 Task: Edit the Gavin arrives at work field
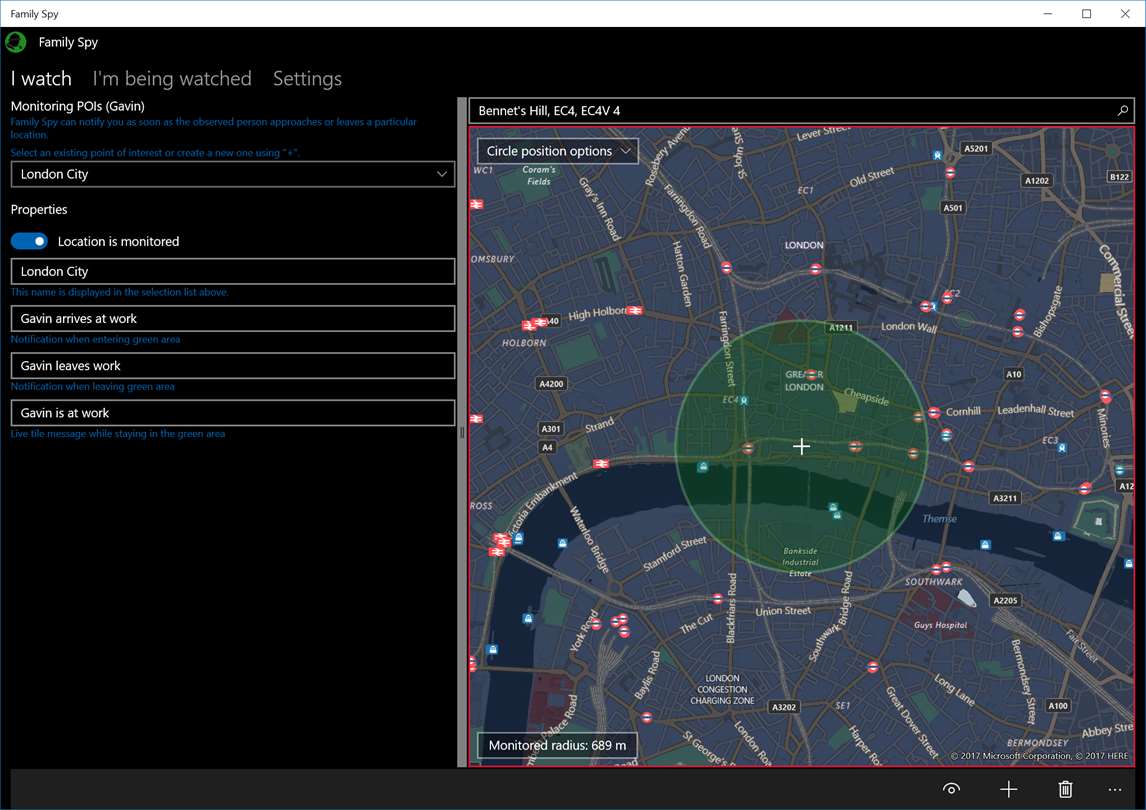(x=232, y=319)
